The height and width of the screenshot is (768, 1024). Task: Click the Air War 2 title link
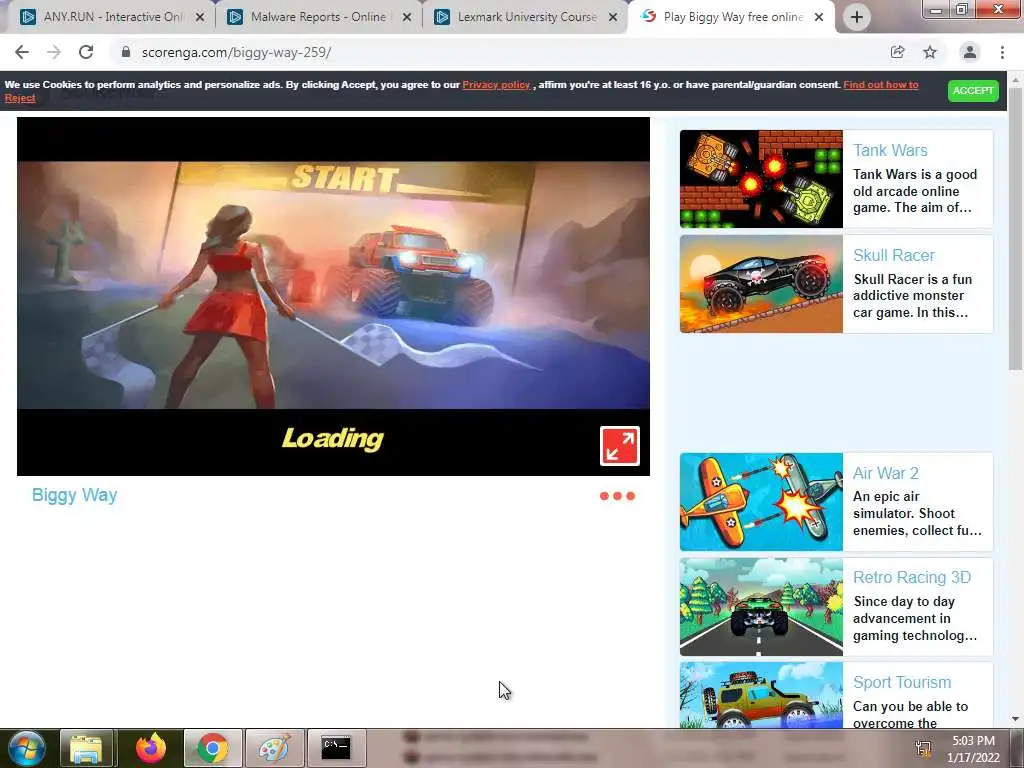pyautogui.click(x=886, y=473)
